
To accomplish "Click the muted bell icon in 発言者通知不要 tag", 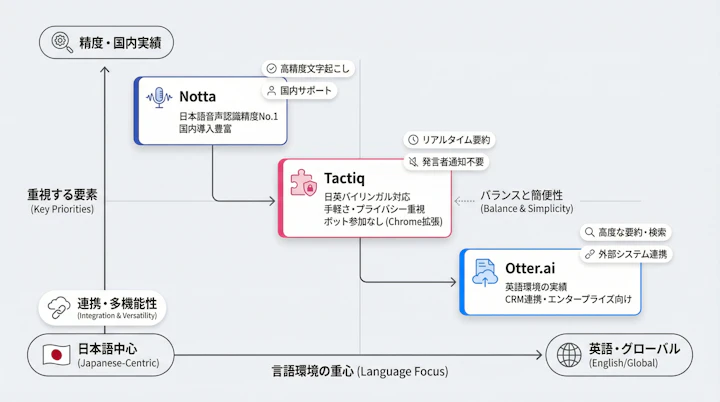I will (x=413, y=162).
